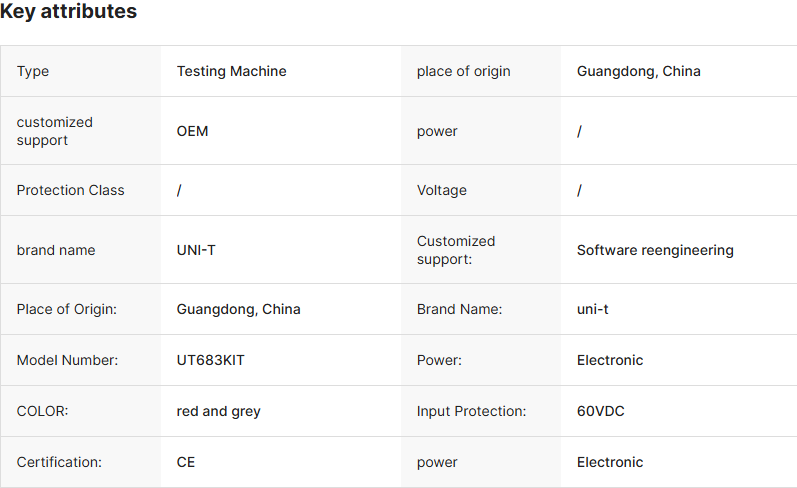Click the "Model Number:" label
The image size is (797, 488).
tap(67, 360)
